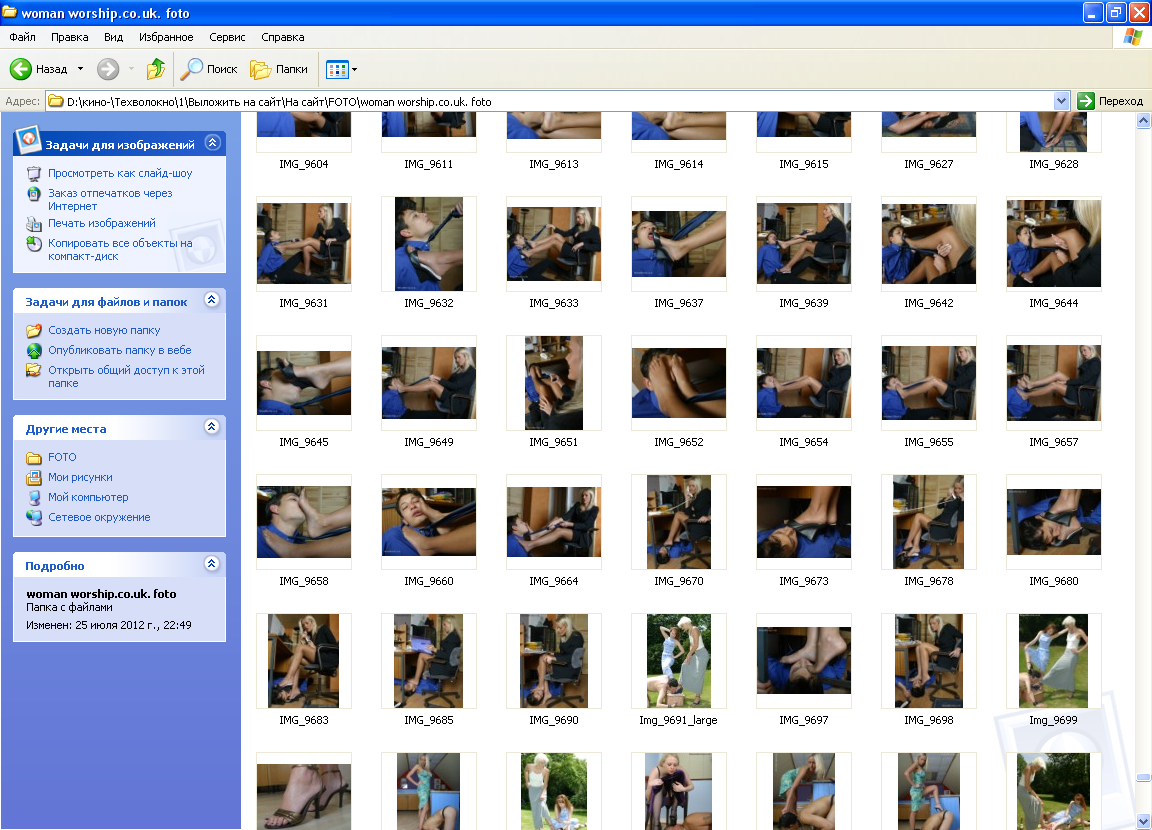Click the file name Img_9691_large
This screenshot has height=830, width=1152.
pos(678,721)
